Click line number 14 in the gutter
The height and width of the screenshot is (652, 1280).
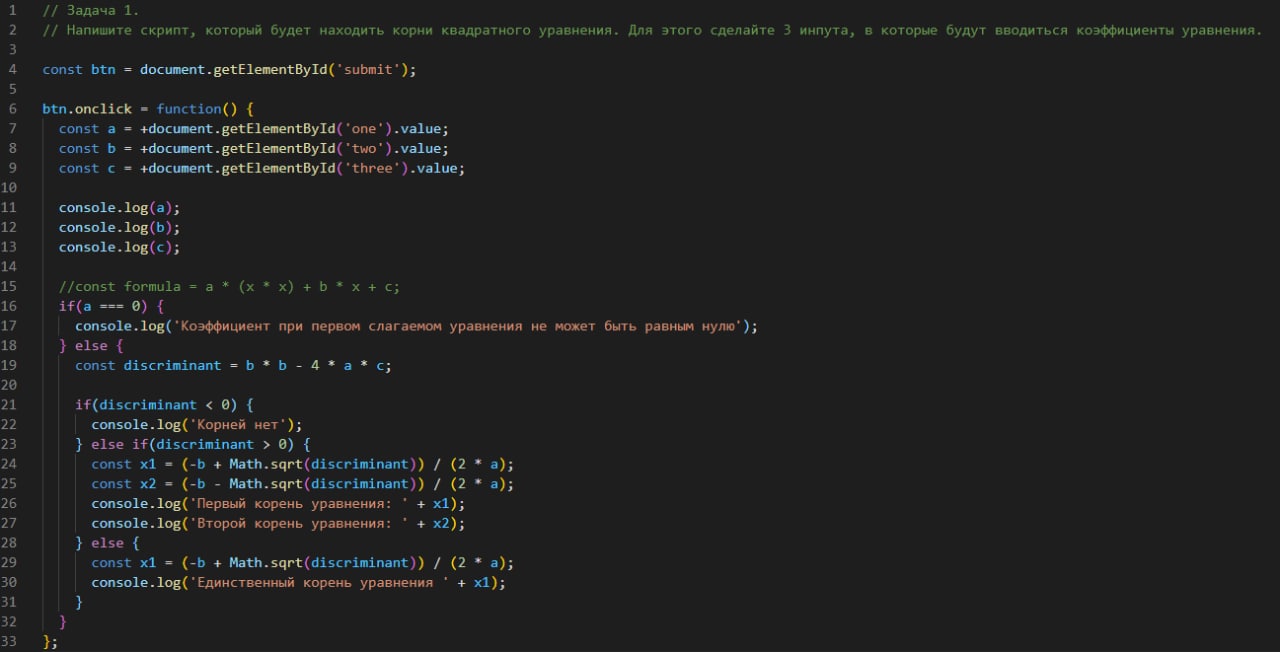[10, 267]
